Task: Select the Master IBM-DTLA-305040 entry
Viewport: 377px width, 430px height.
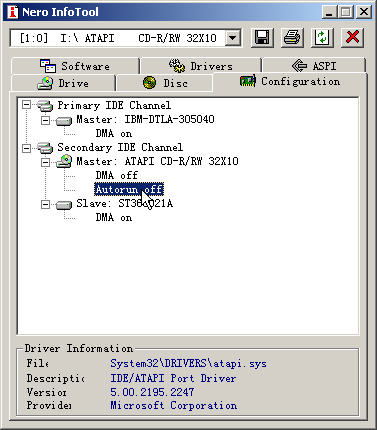Action: pyautogui.click(x=145, y=119)
